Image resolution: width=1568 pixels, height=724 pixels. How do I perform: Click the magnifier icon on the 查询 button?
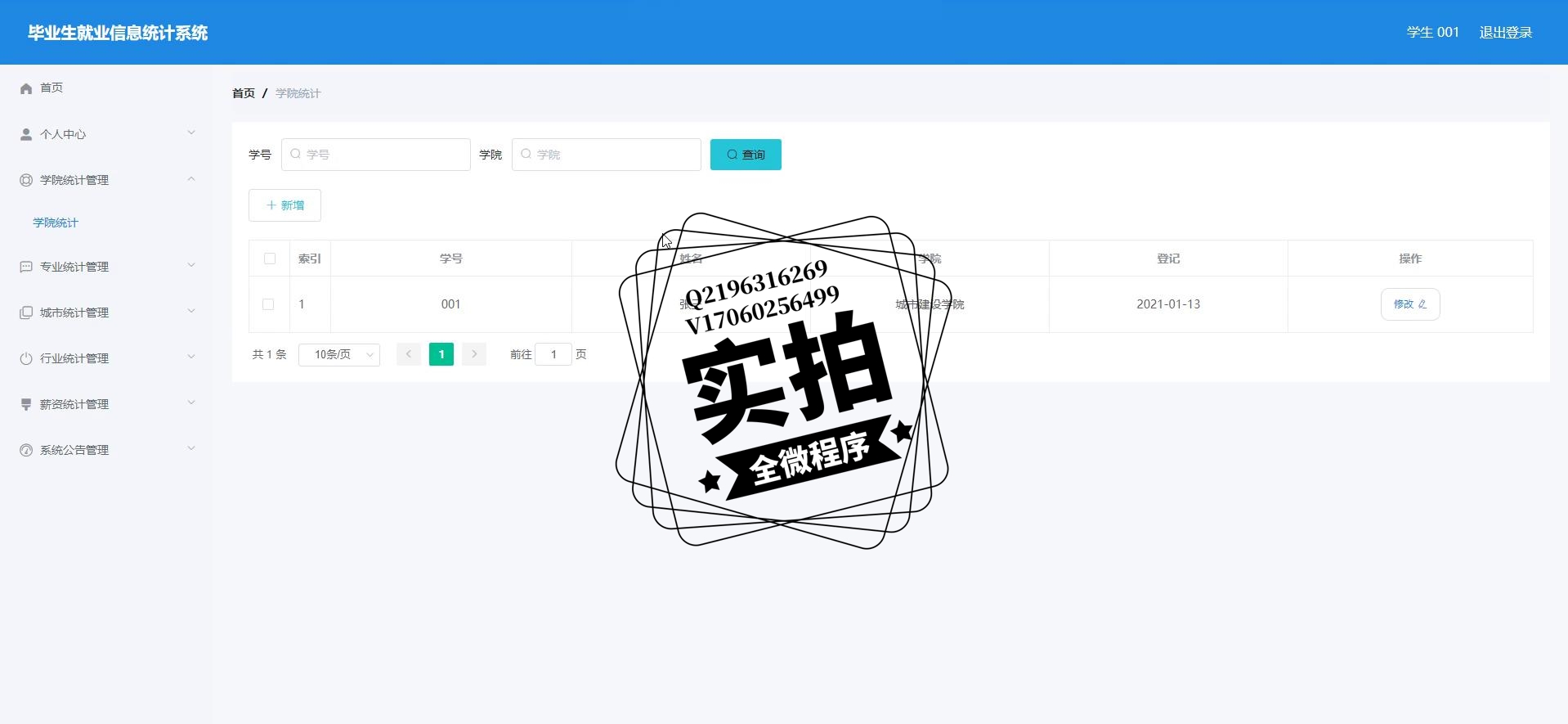[732, 155]
